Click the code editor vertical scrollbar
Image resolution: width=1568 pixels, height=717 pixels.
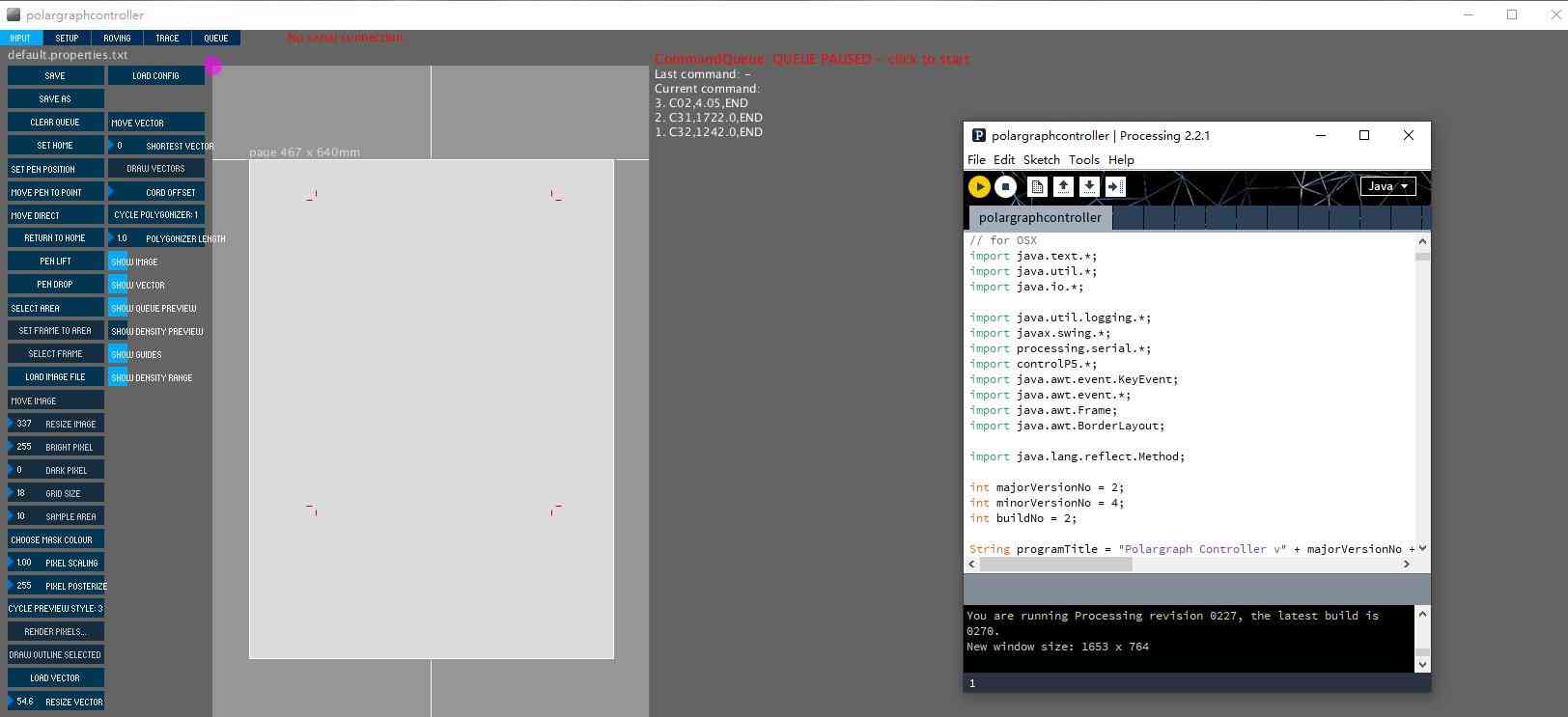1422,394
